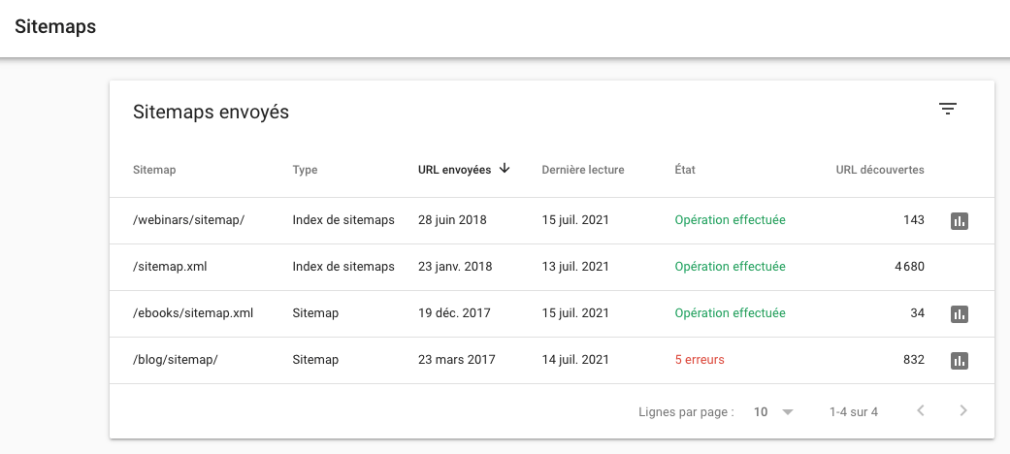Click the Sitemaps page heading

[x=55, y=26]
